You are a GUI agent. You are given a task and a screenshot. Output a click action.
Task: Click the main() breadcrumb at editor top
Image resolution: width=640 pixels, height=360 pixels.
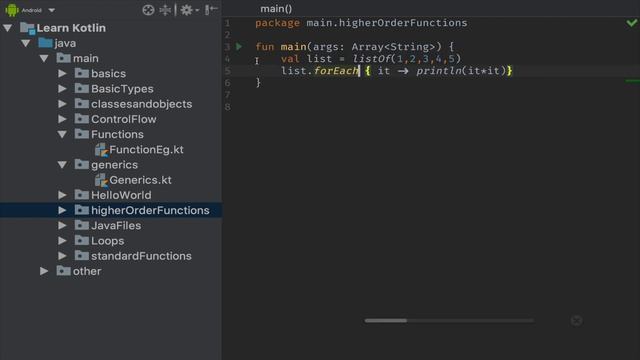click(276, 9)
